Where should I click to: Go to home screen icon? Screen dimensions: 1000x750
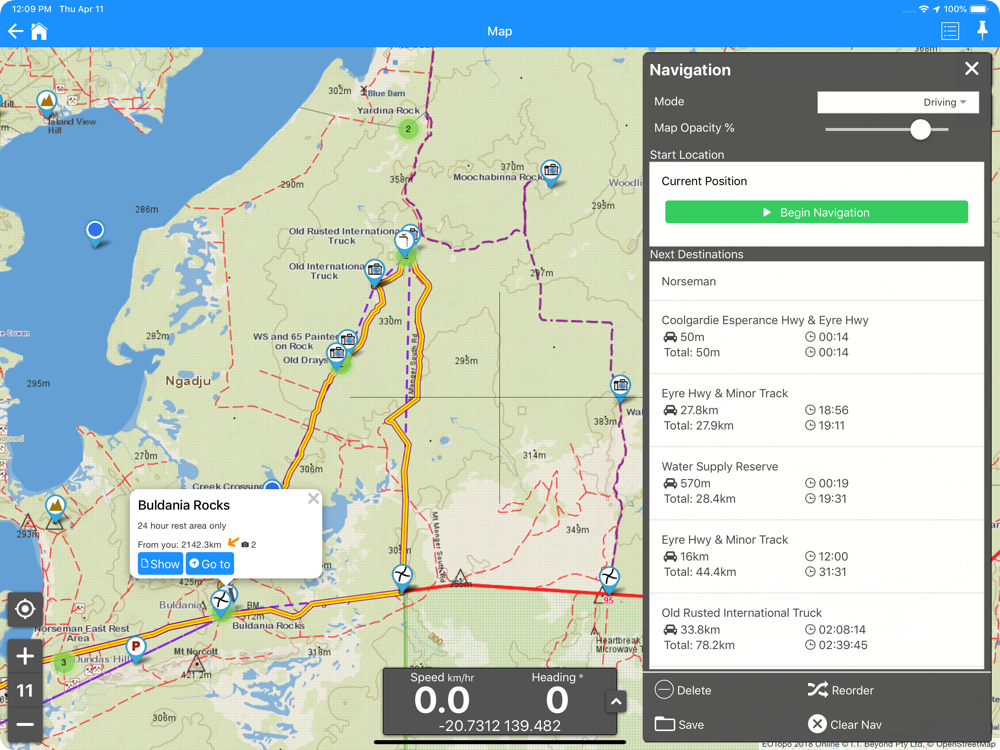click(x=39, y=32)
